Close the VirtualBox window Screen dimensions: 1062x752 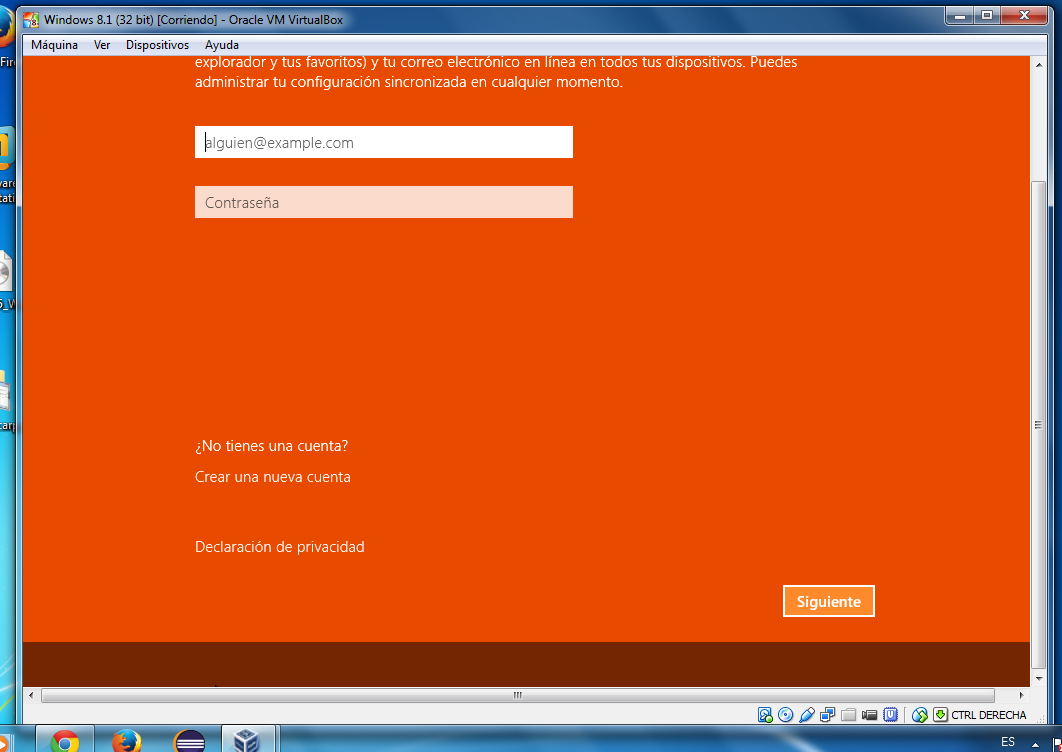pyautogui.click(x=1024, y=16)
